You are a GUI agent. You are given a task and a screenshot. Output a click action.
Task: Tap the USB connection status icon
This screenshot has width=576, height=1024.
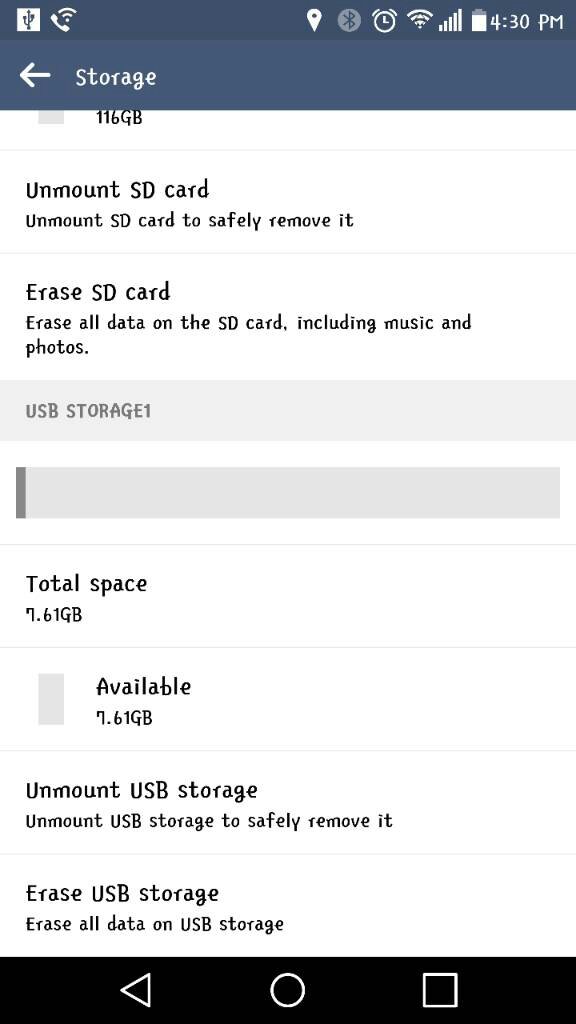[27, 20]
